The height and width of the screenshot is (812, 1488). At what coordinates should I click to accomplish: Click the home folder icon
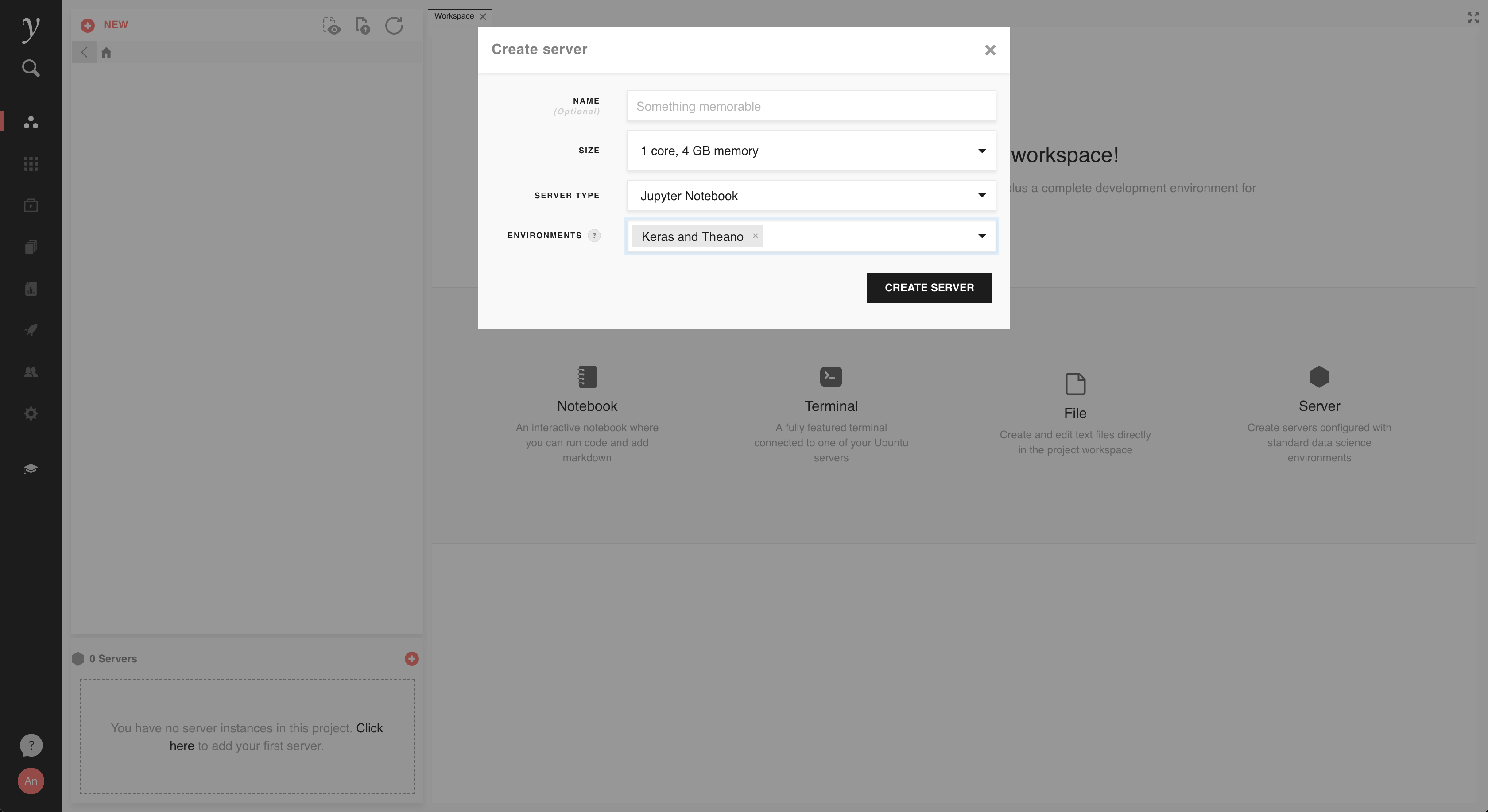pyautogui.click(x=106, y=53)
